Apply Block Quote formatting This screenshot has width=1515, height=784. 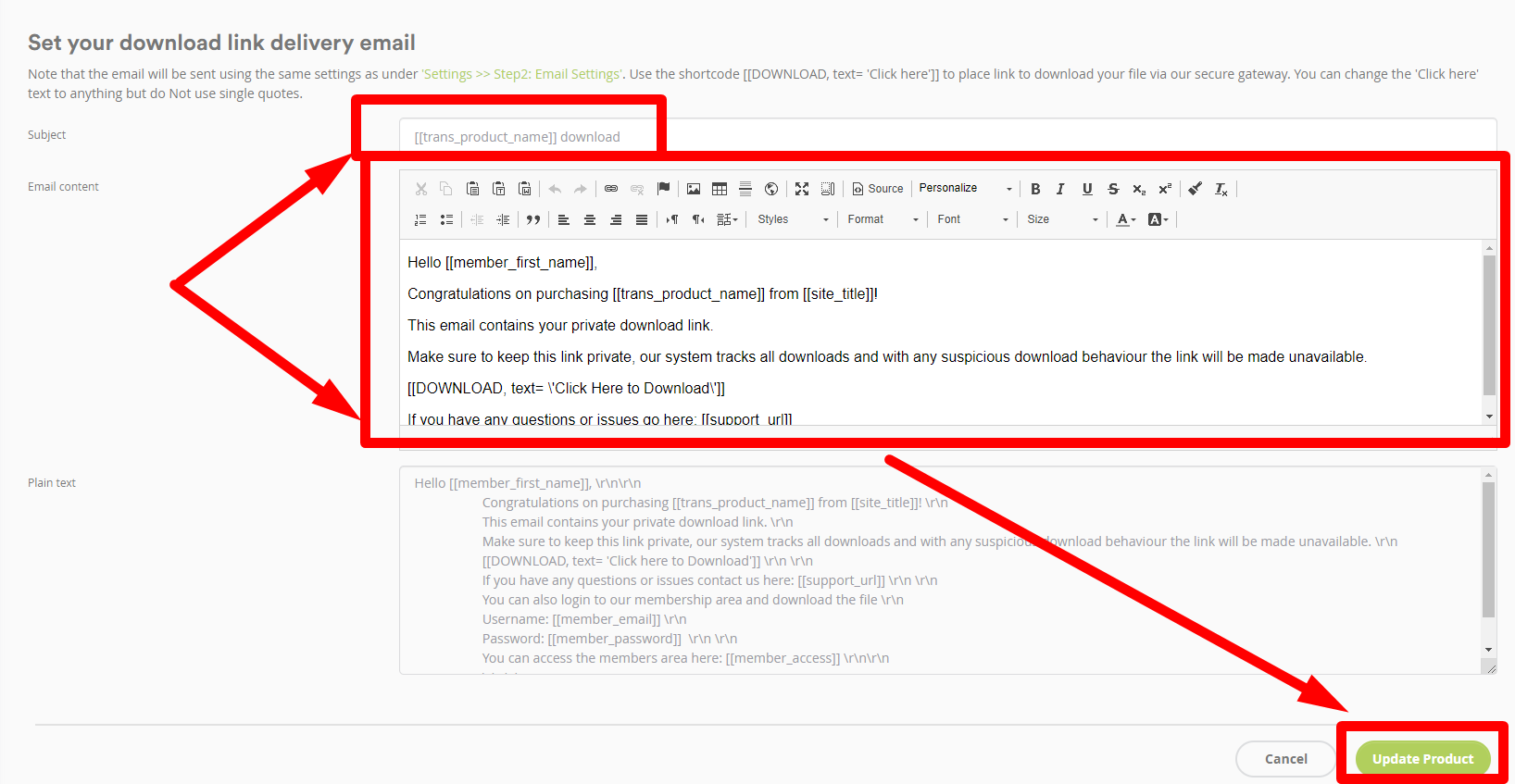[533, 219]
